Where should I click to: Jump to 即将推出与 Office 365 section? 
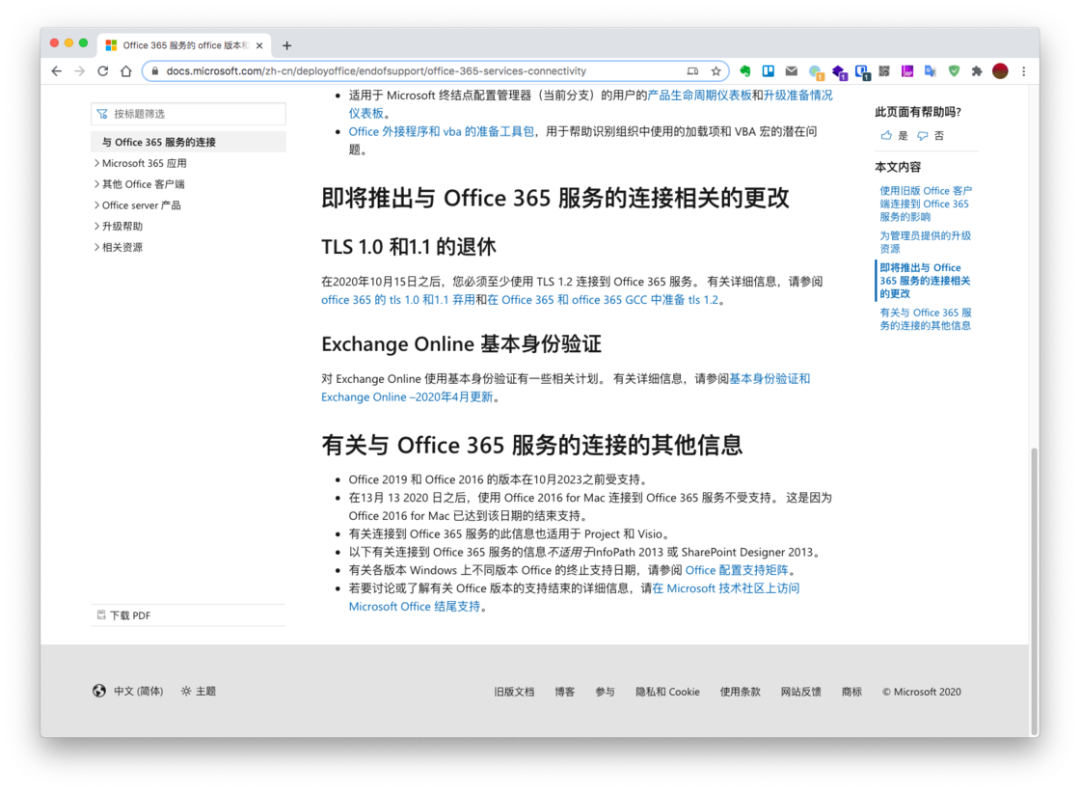924,280
